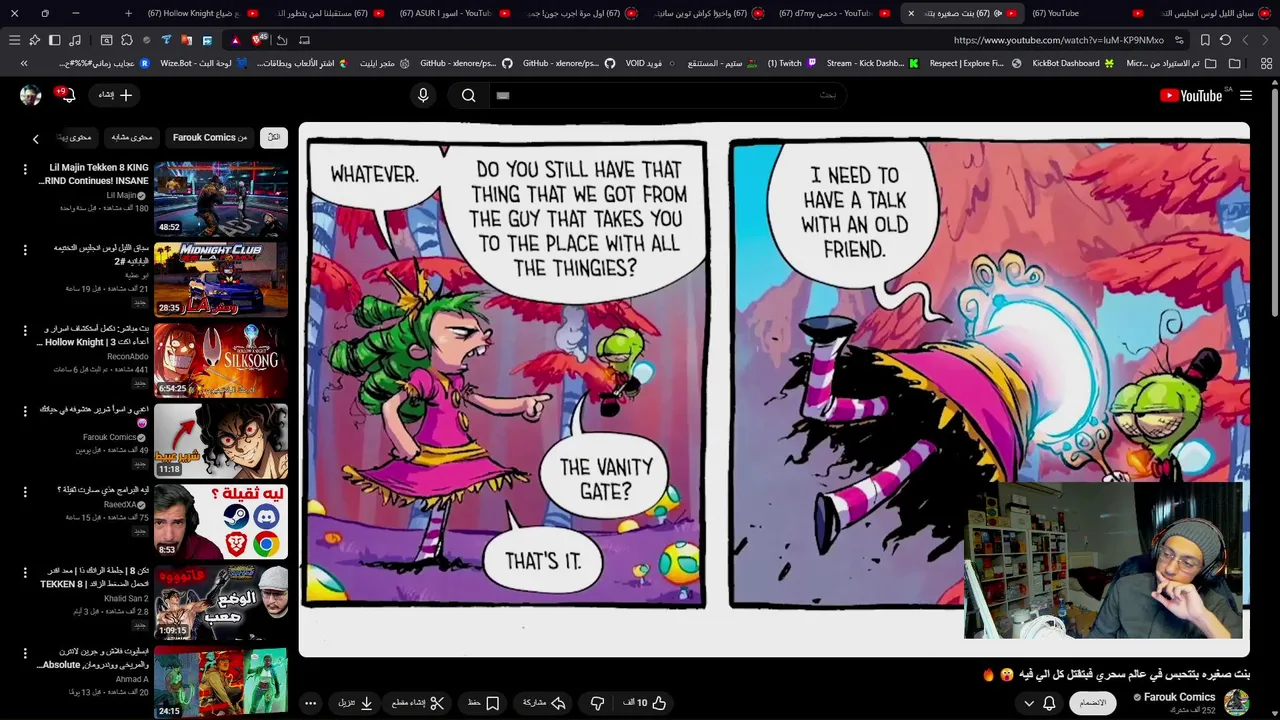Save the video to a playlist
The width and height of the screenshot is (1280, 720).
(x=483, y=703)
